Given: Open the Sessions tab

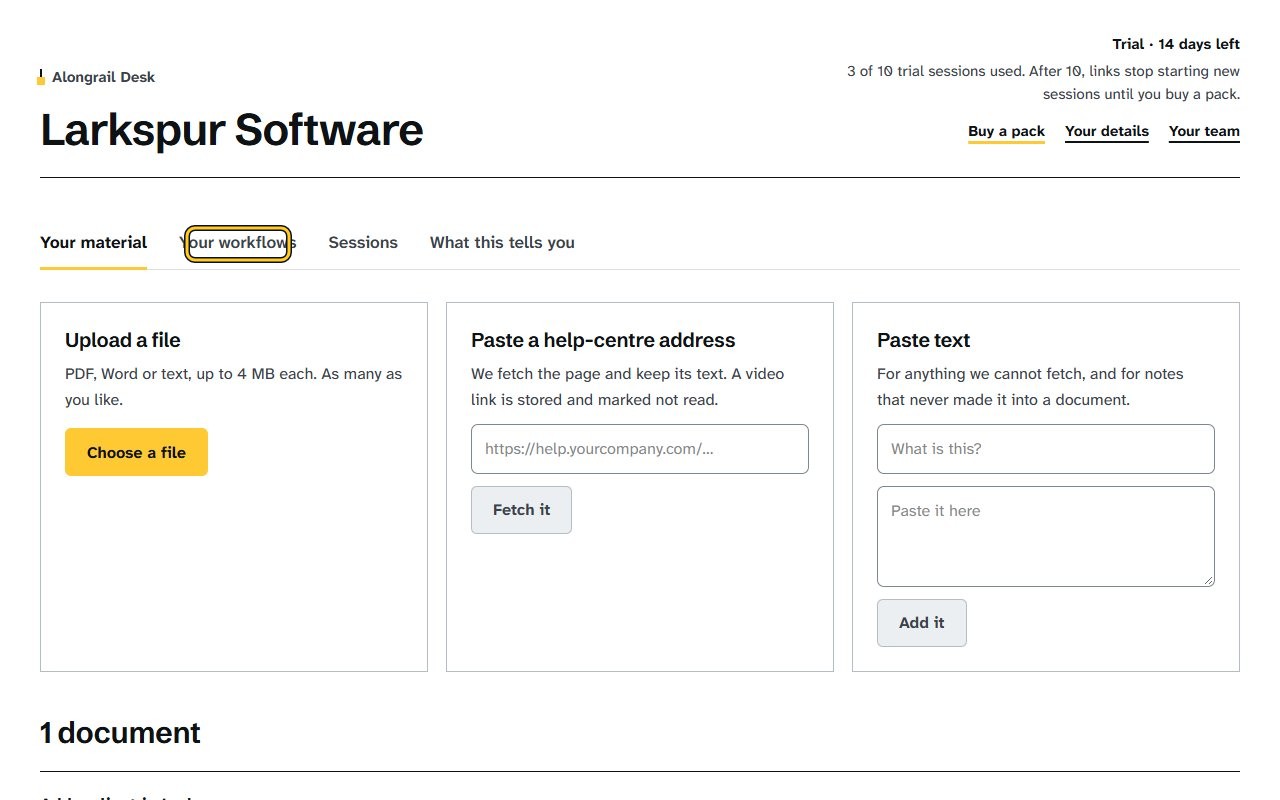Looking at the screenshot, I should (363, 243).
